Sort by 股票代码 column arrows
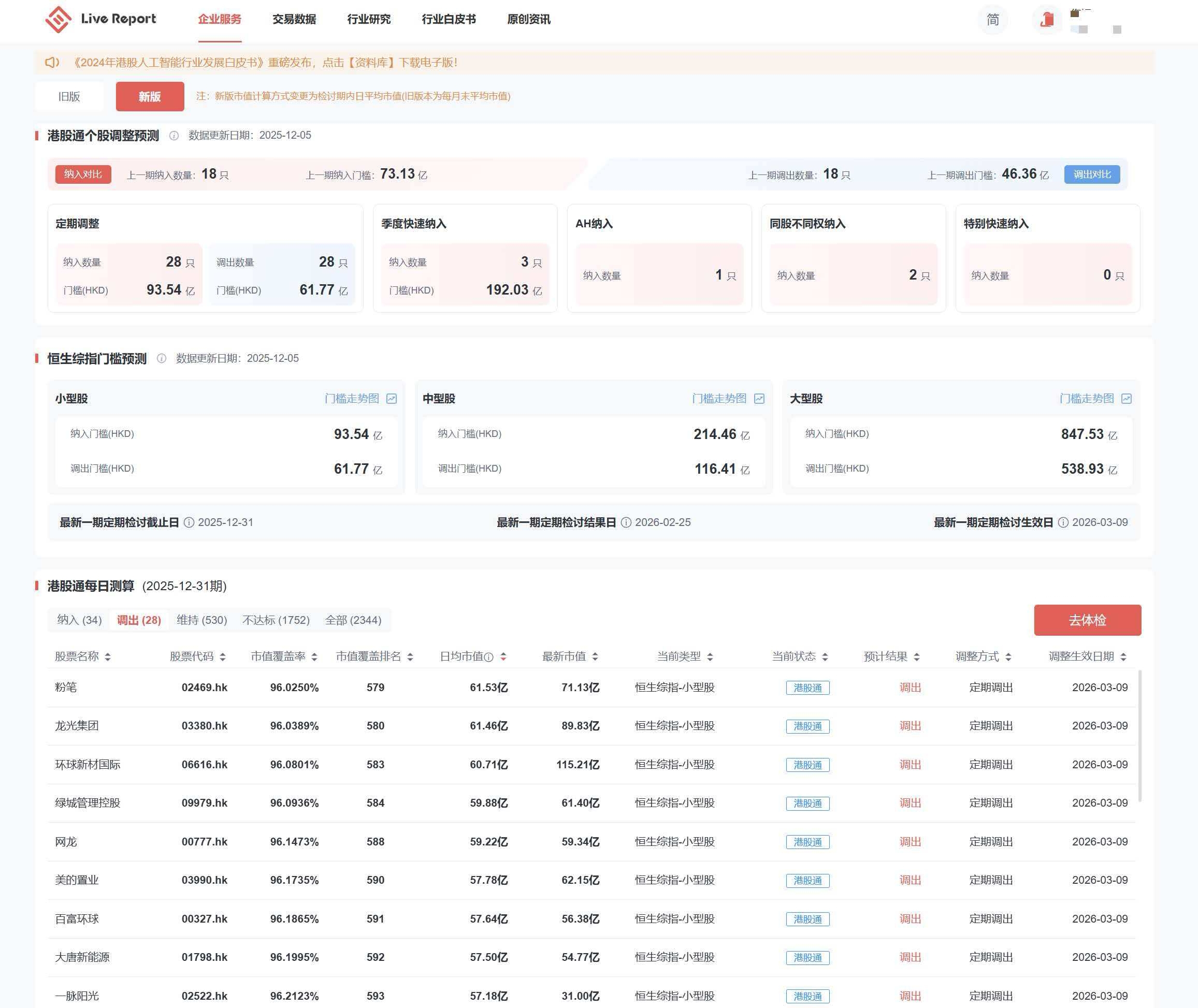This screenshot has height=1008, width=1198. pos(223,657)
